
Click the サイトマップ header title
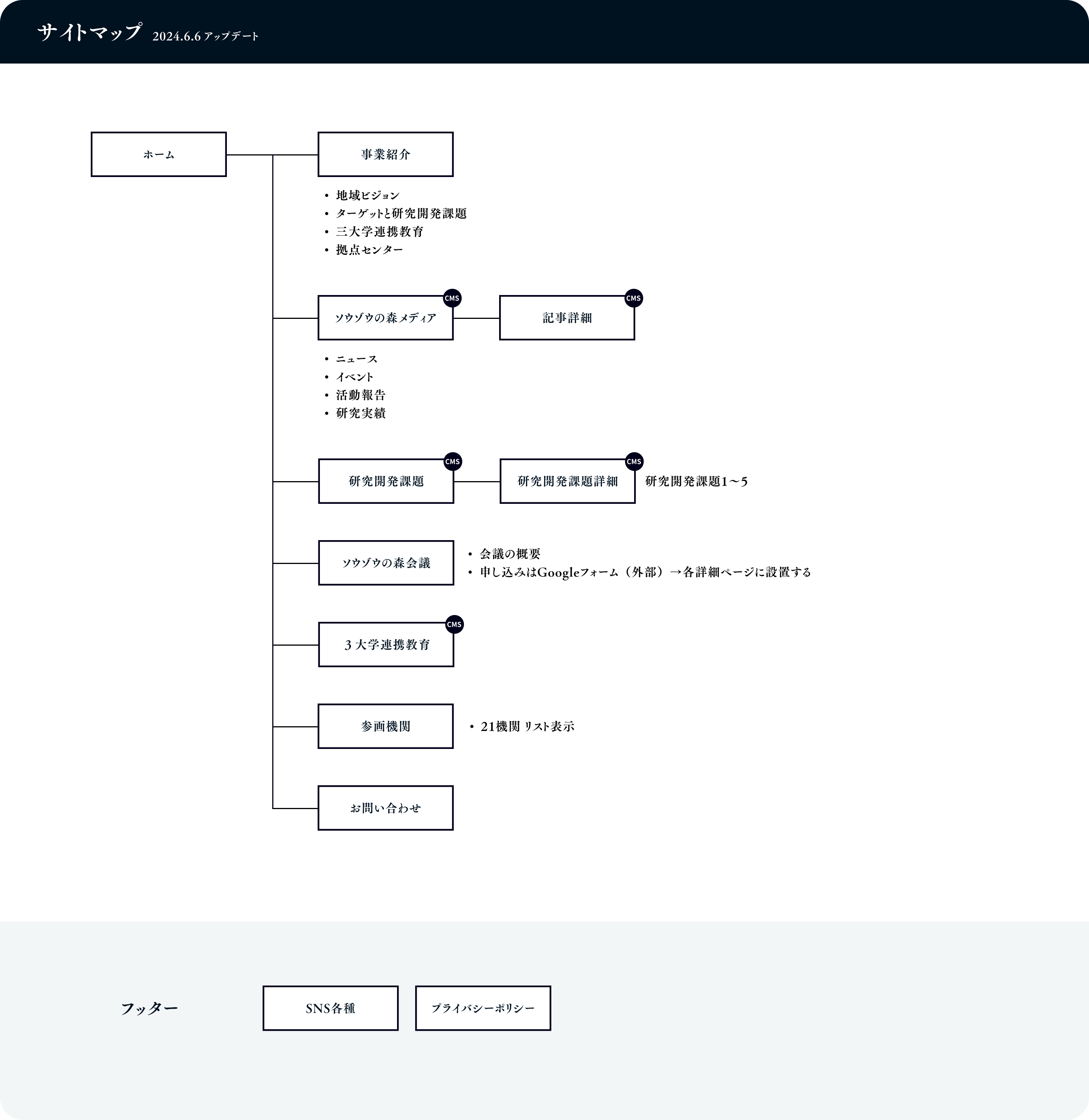tap(90, 32)
